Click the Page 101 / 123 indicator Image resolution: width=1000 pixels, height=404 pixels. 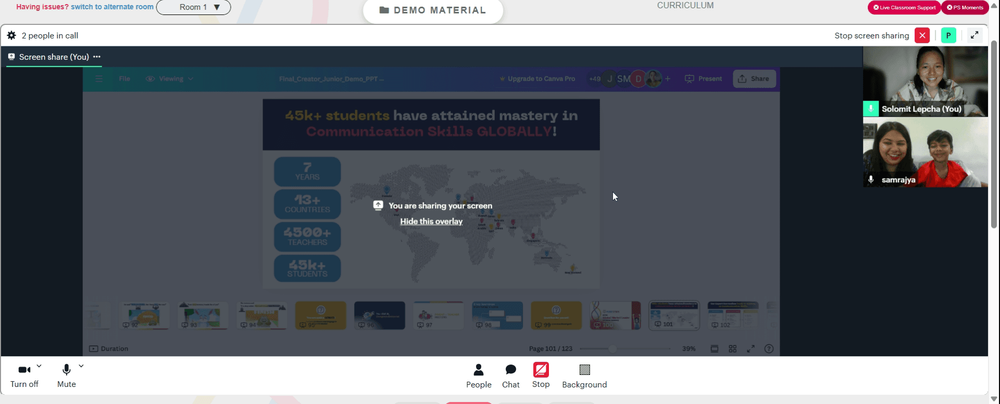tap(551, 349)
